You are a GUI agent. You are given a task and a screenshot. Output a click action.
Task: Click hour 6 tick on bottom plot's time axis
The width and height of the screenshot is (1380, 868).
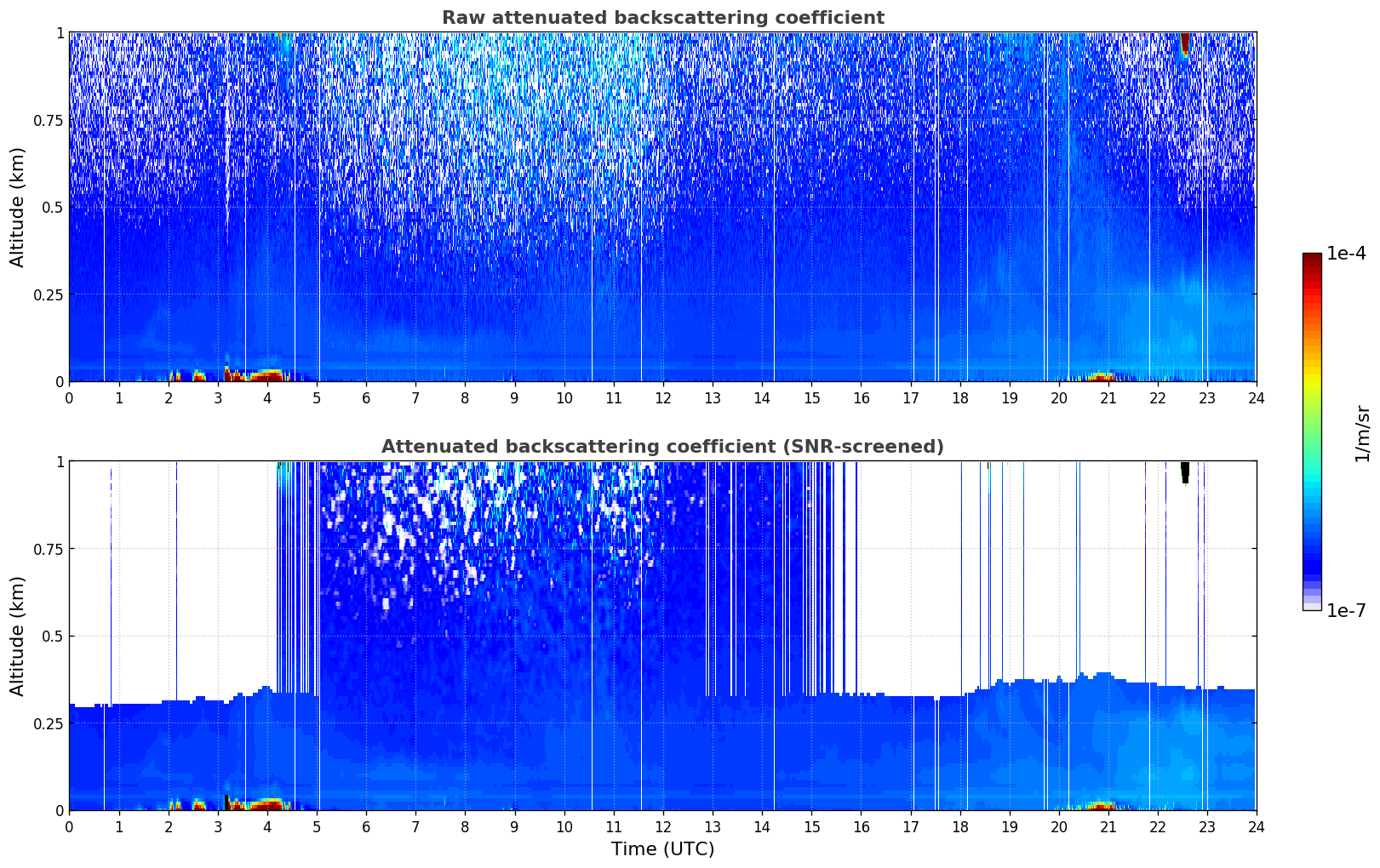(x=366, y=826)
